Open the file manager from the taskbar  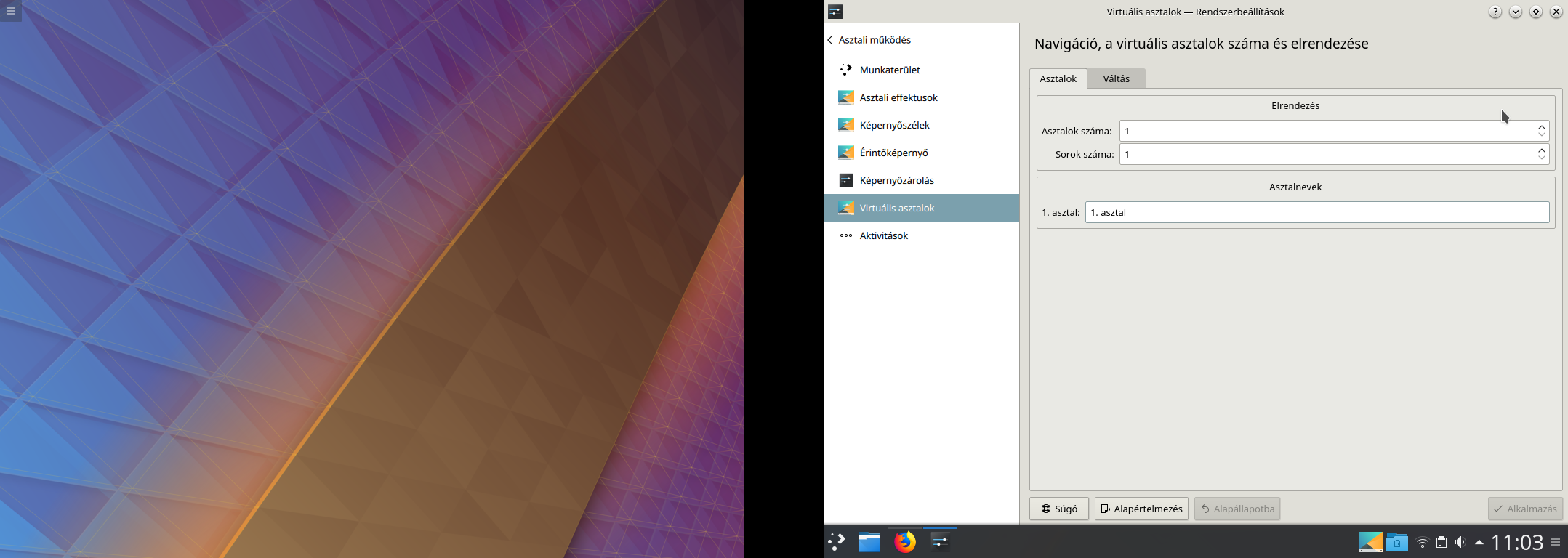click(869, 542)
